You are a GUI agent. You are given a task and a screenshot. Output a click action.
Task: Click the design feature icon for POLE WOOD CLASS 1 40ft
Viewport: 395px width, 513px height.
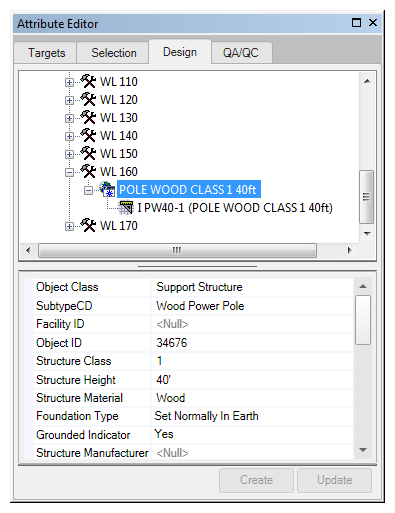click(x=107, y=189)
